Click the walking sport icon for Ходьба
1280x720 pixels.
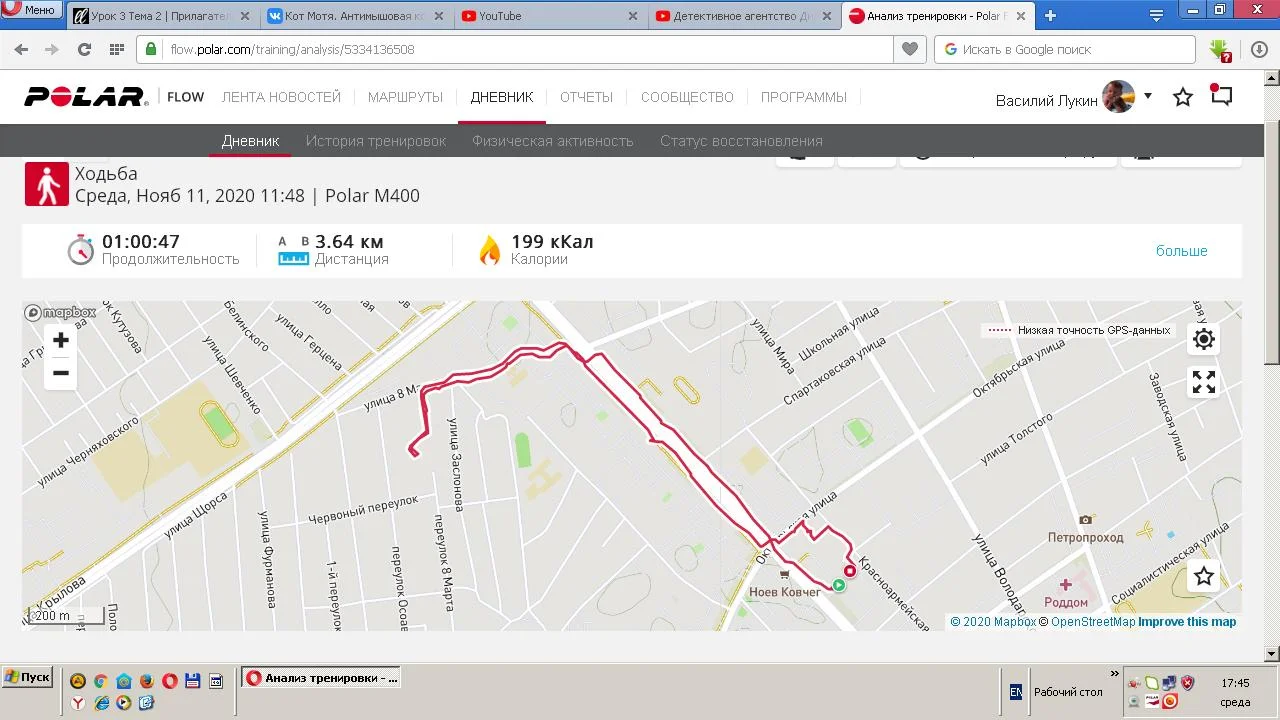coord(47,184)
